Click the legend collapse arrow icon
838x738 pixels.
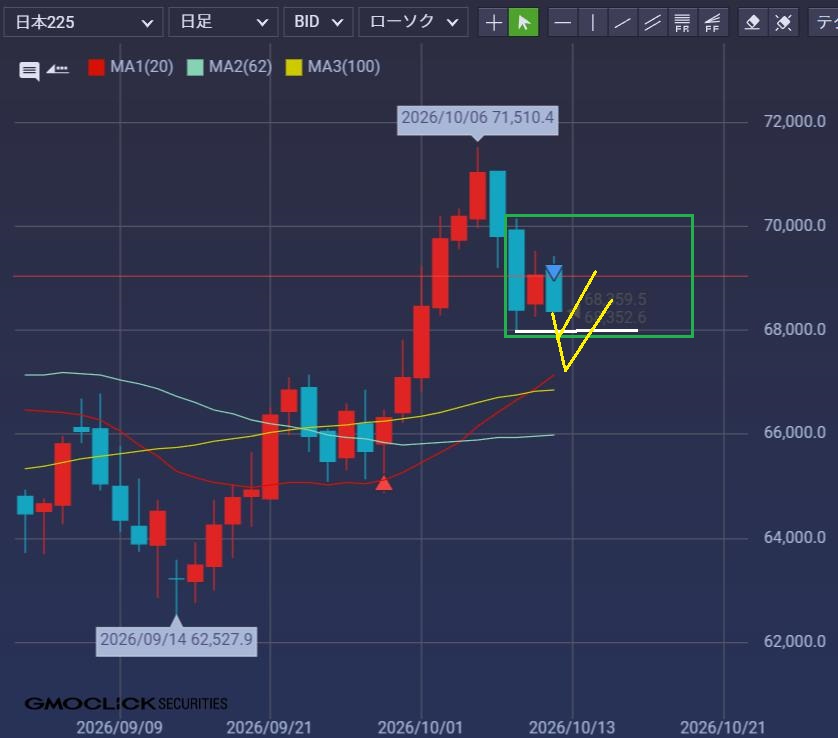point(57,69)
